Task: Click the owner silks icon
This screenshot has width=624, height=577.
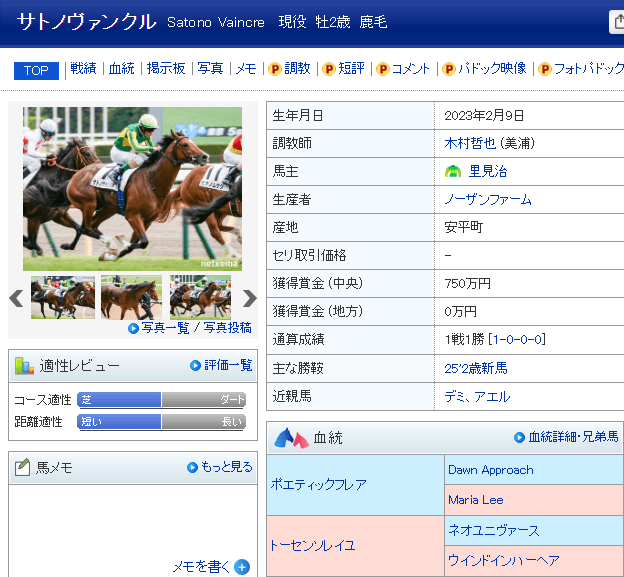Action: coord(453,172)
